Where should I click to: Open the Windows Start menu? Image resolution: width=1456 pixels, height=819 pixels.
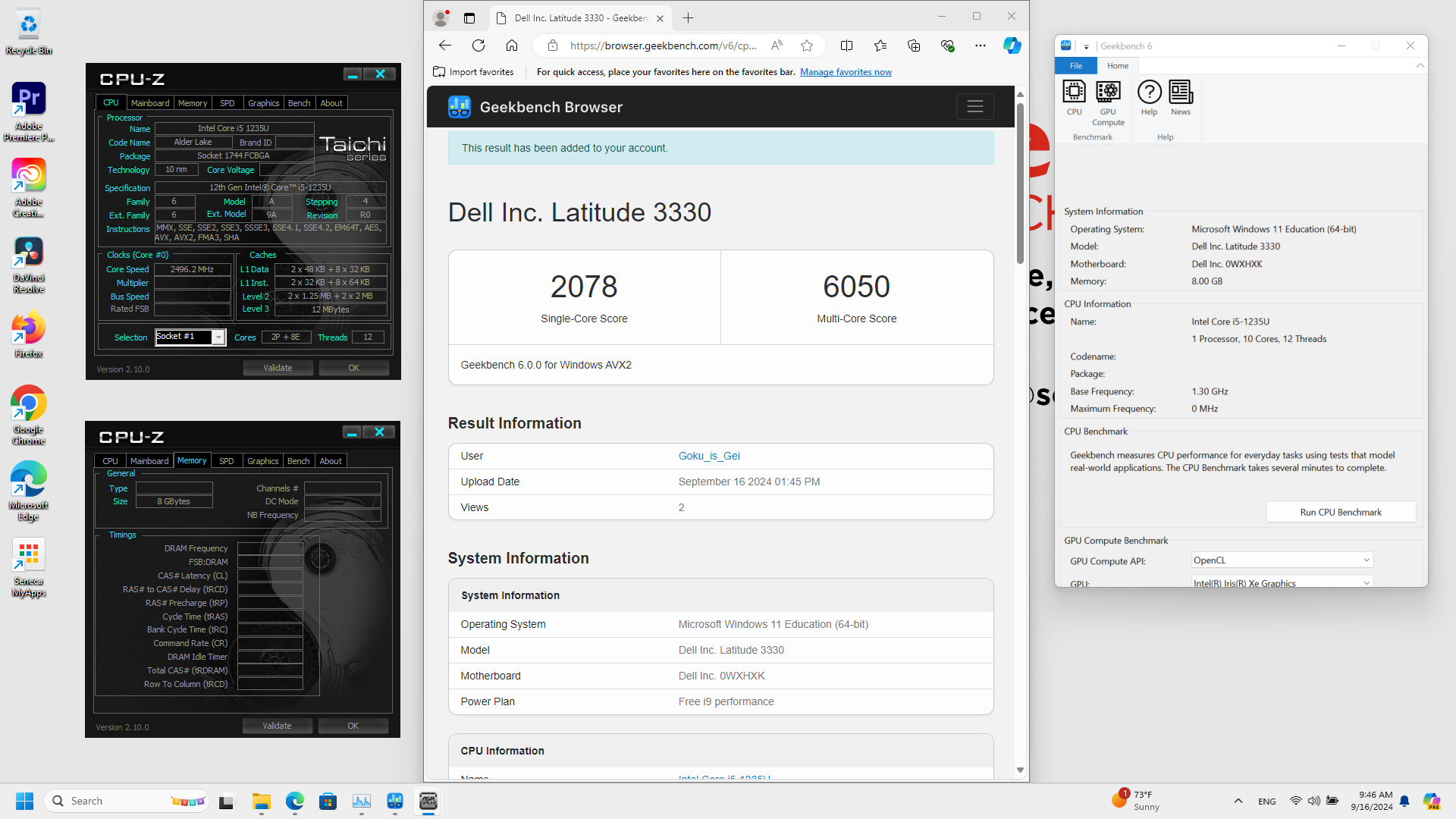pos(24,801)
